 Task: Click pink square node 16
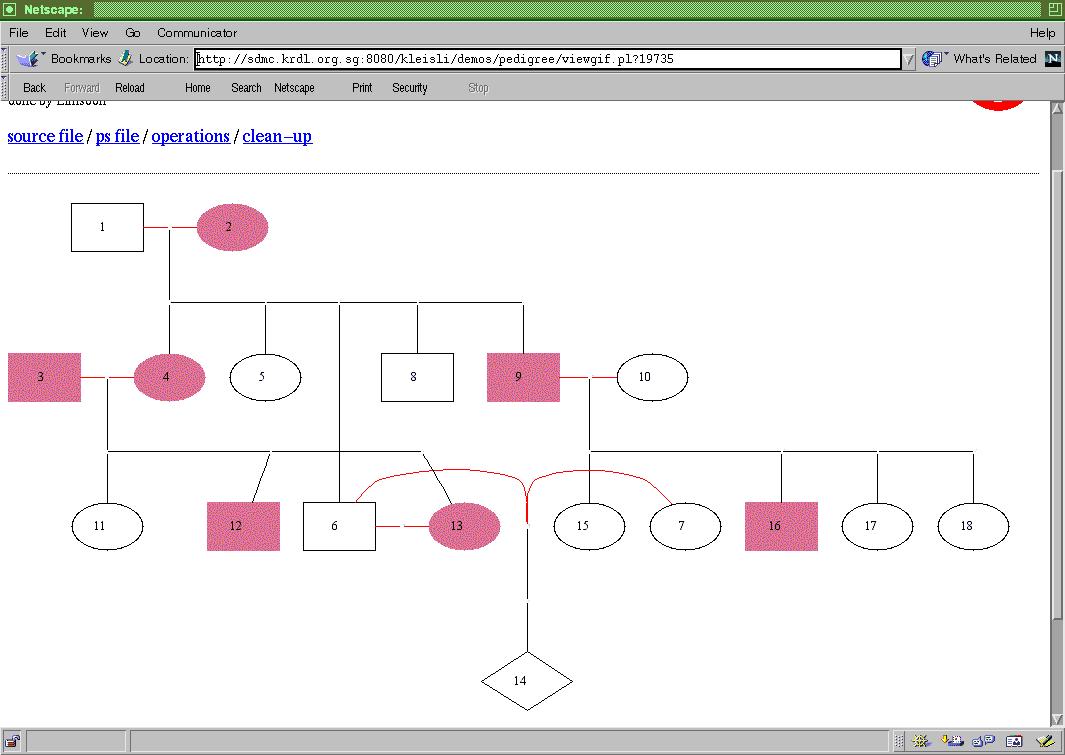pos(781,526)
